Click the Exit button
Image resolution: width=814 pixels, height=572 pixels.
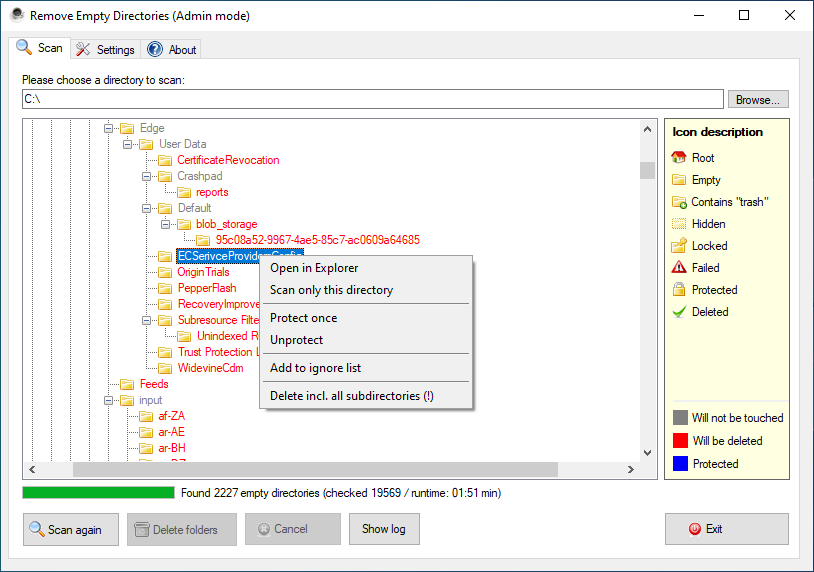[727, 529]
